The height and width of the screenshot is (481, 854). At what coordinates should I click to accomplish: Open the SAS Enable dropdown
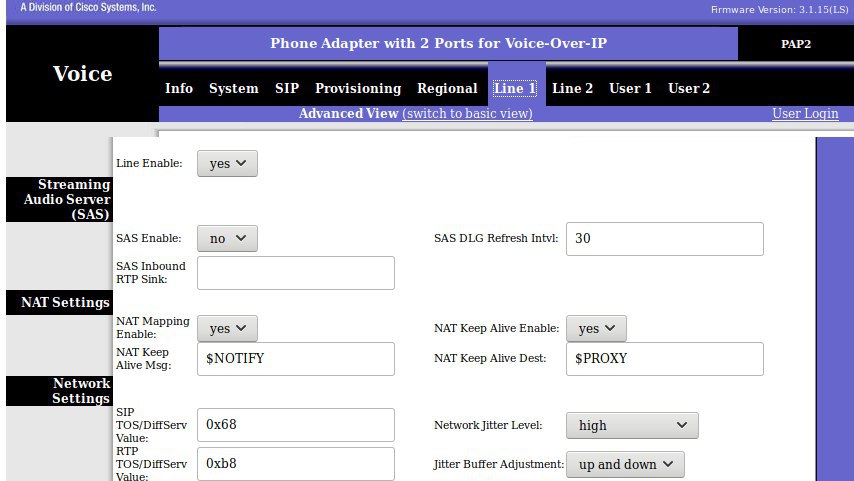pos(227,239)
